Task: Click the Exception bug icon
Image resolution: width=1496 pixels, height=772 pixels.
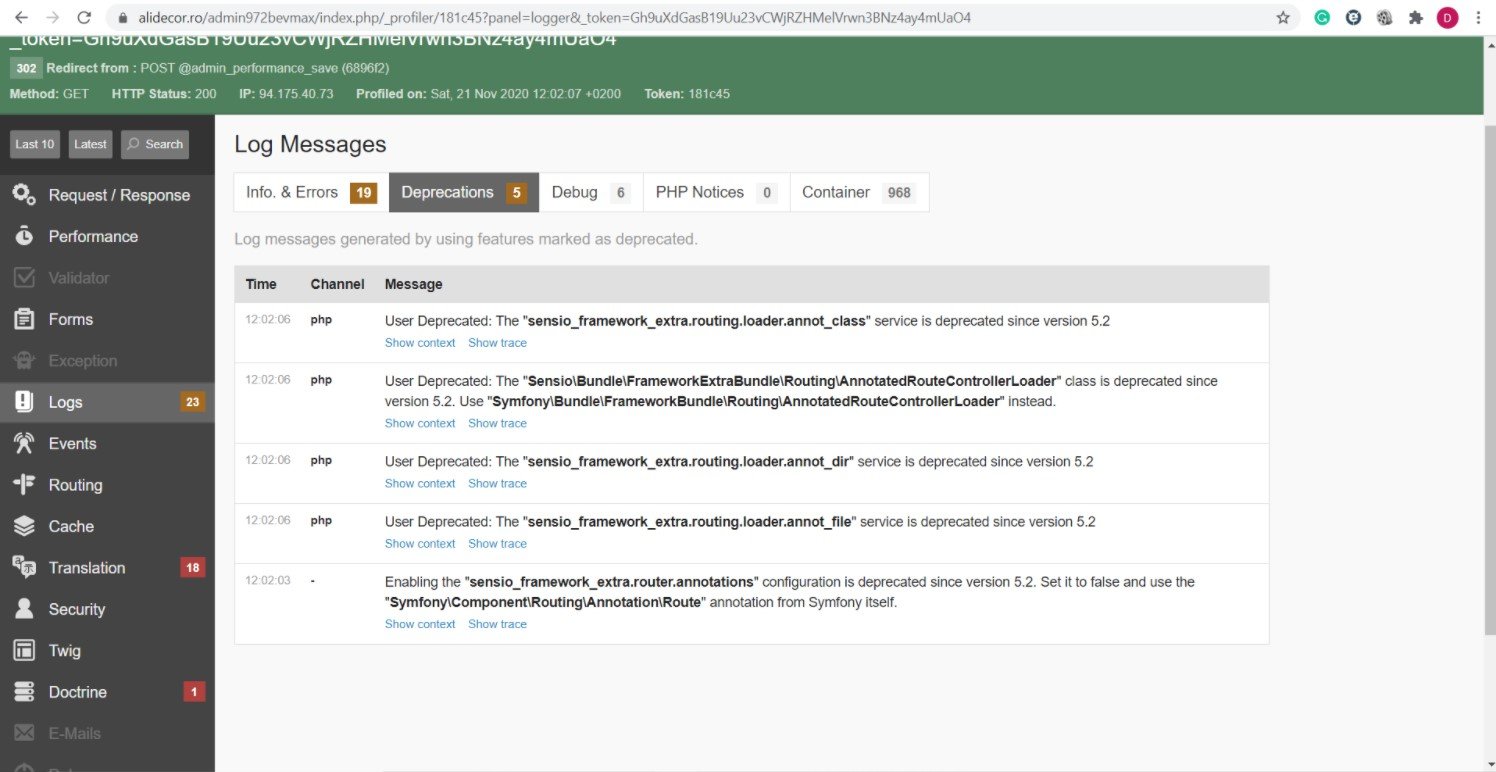Action: click(24, 361)
